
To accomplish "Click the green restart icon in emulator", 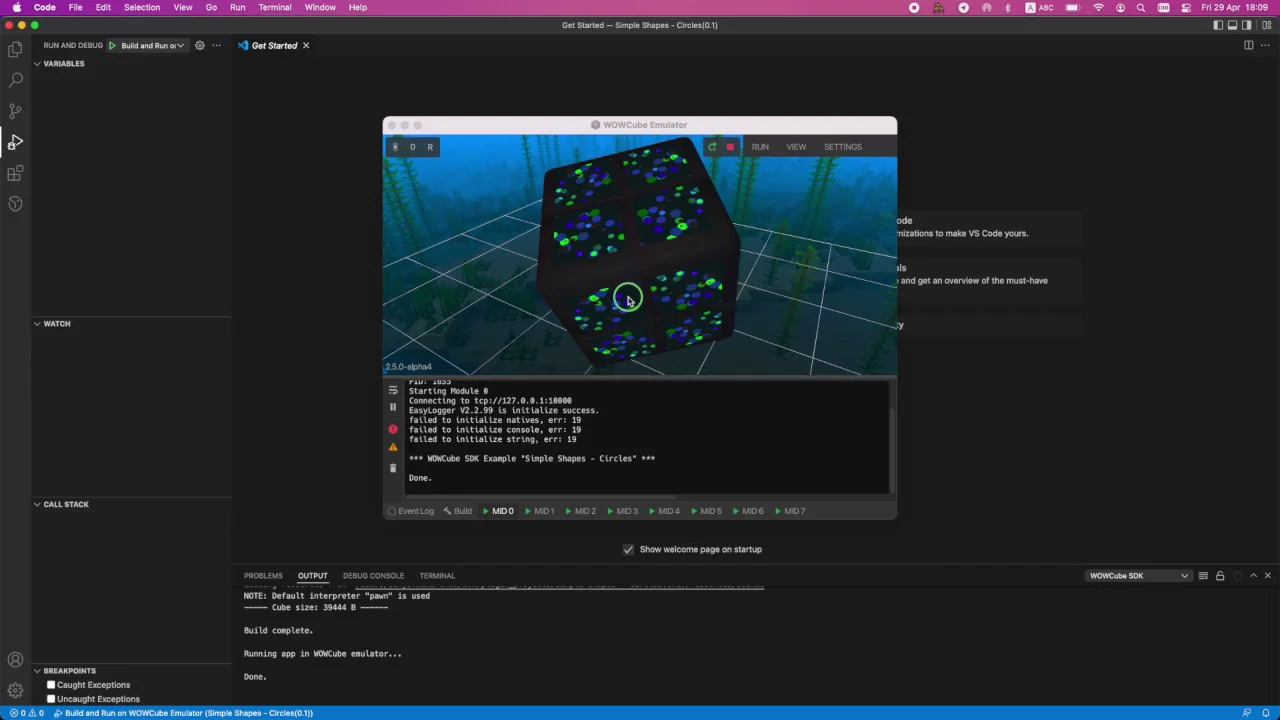I will pyautogui.click(x=712, y=147).
